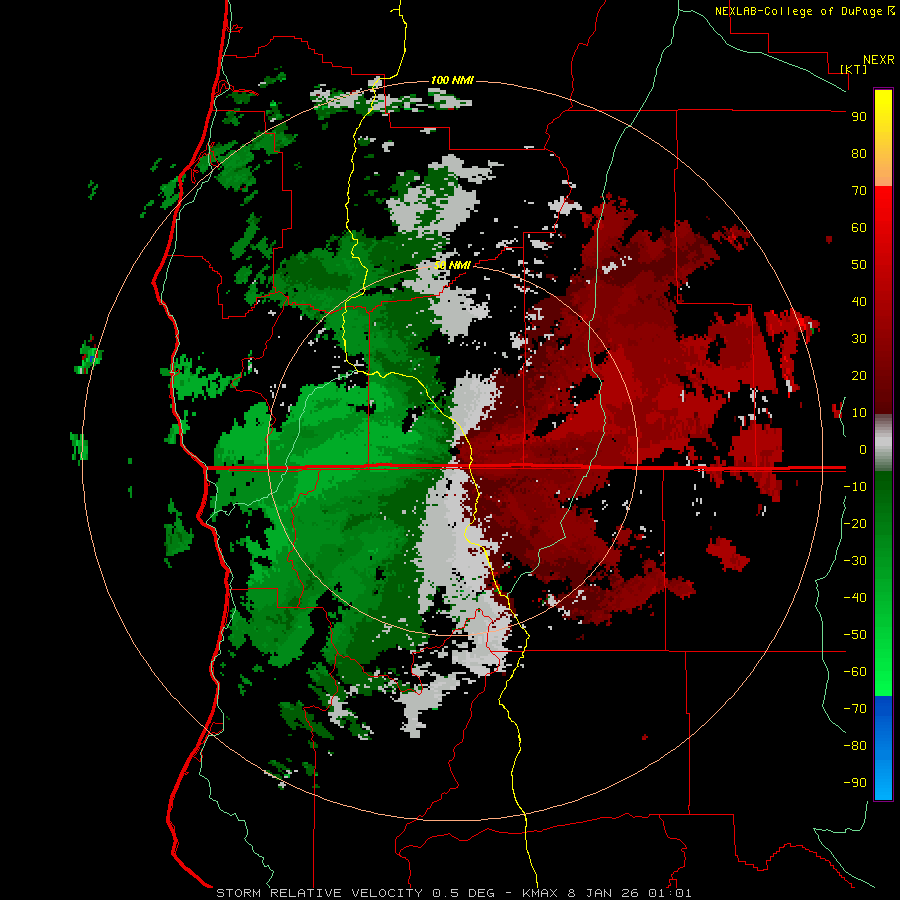
Task: Click the positive "80" scale value
Action: [859, 154]
